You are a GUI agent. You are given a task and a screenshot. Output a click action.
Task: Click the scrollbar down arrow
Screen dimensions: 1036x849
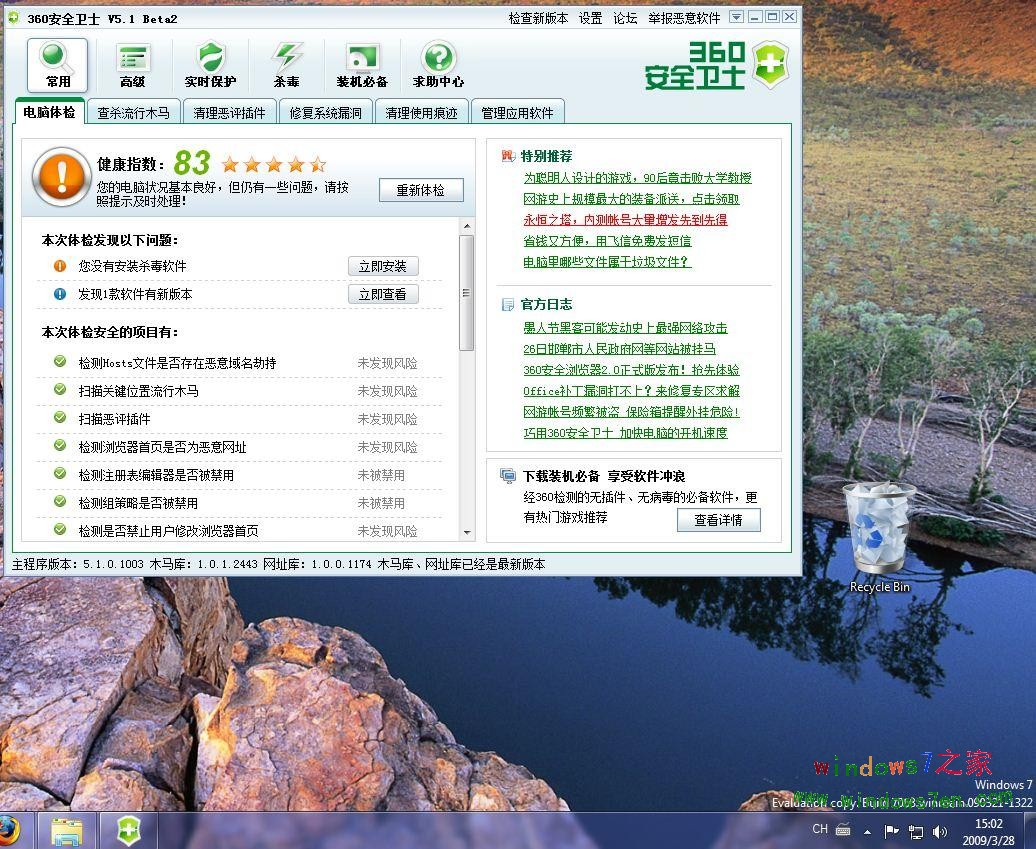[465, 534]
